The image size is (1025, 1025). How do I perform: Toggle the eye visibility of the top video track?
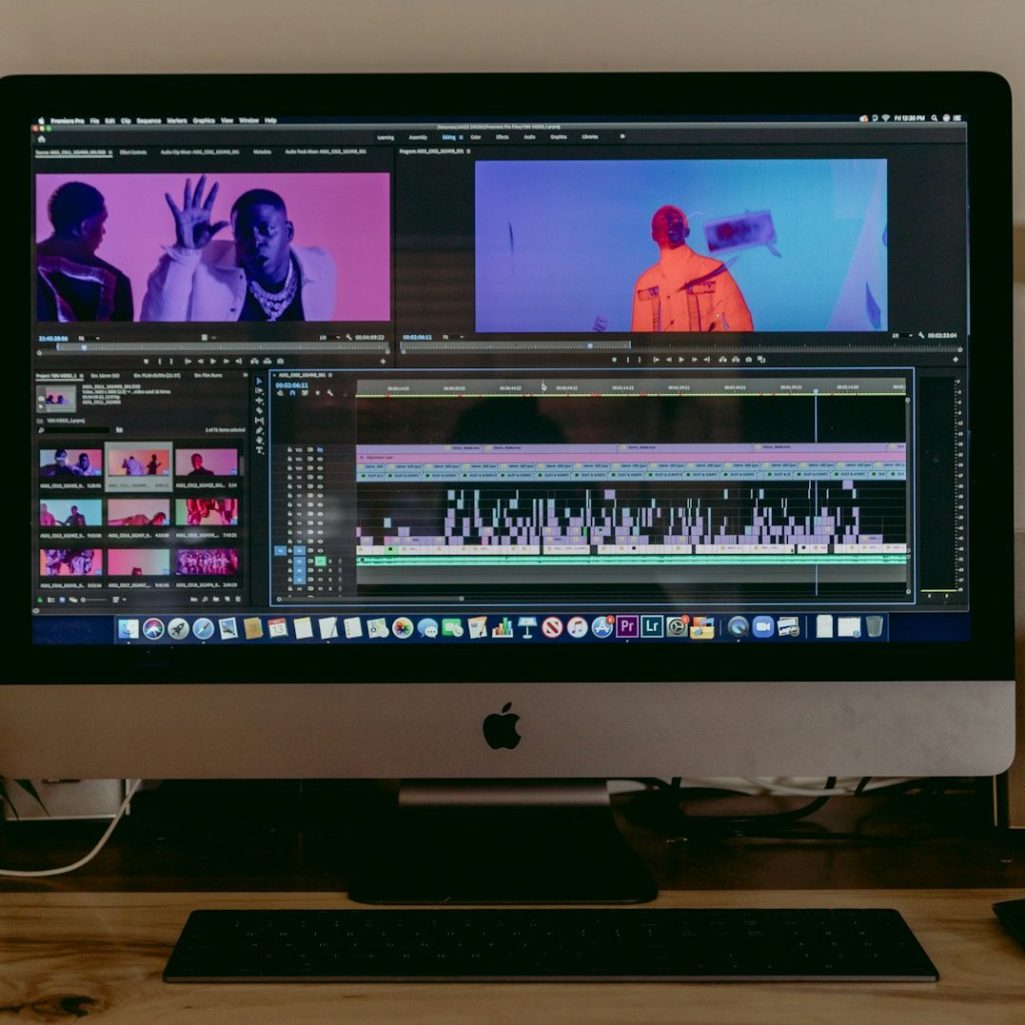pos(320,450)
